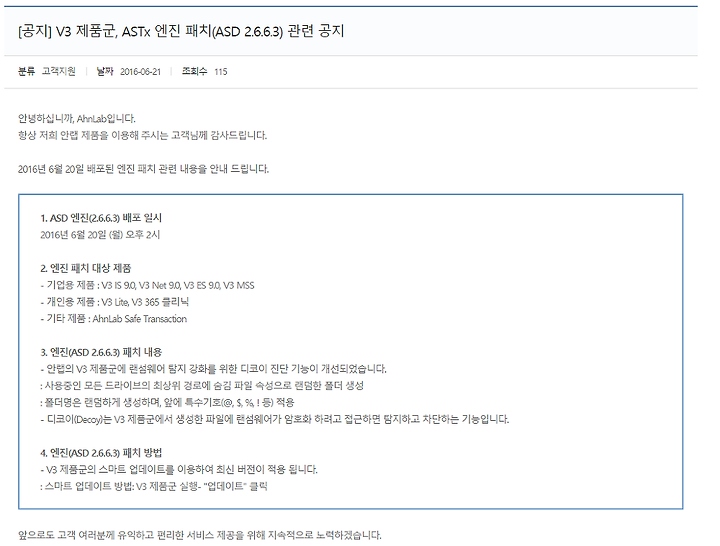Click the greeting line '안녕하십니까, AhnLab입니다.'

coord(77,118)
